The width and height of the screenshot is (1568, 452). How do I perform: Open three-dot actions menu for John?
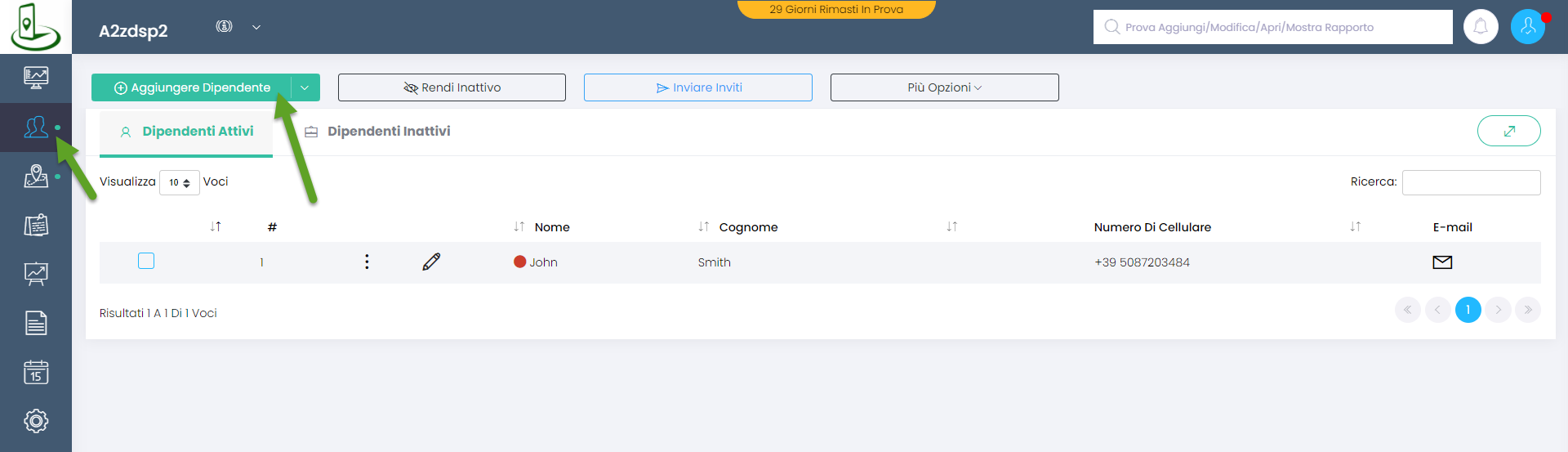[367, 262]
